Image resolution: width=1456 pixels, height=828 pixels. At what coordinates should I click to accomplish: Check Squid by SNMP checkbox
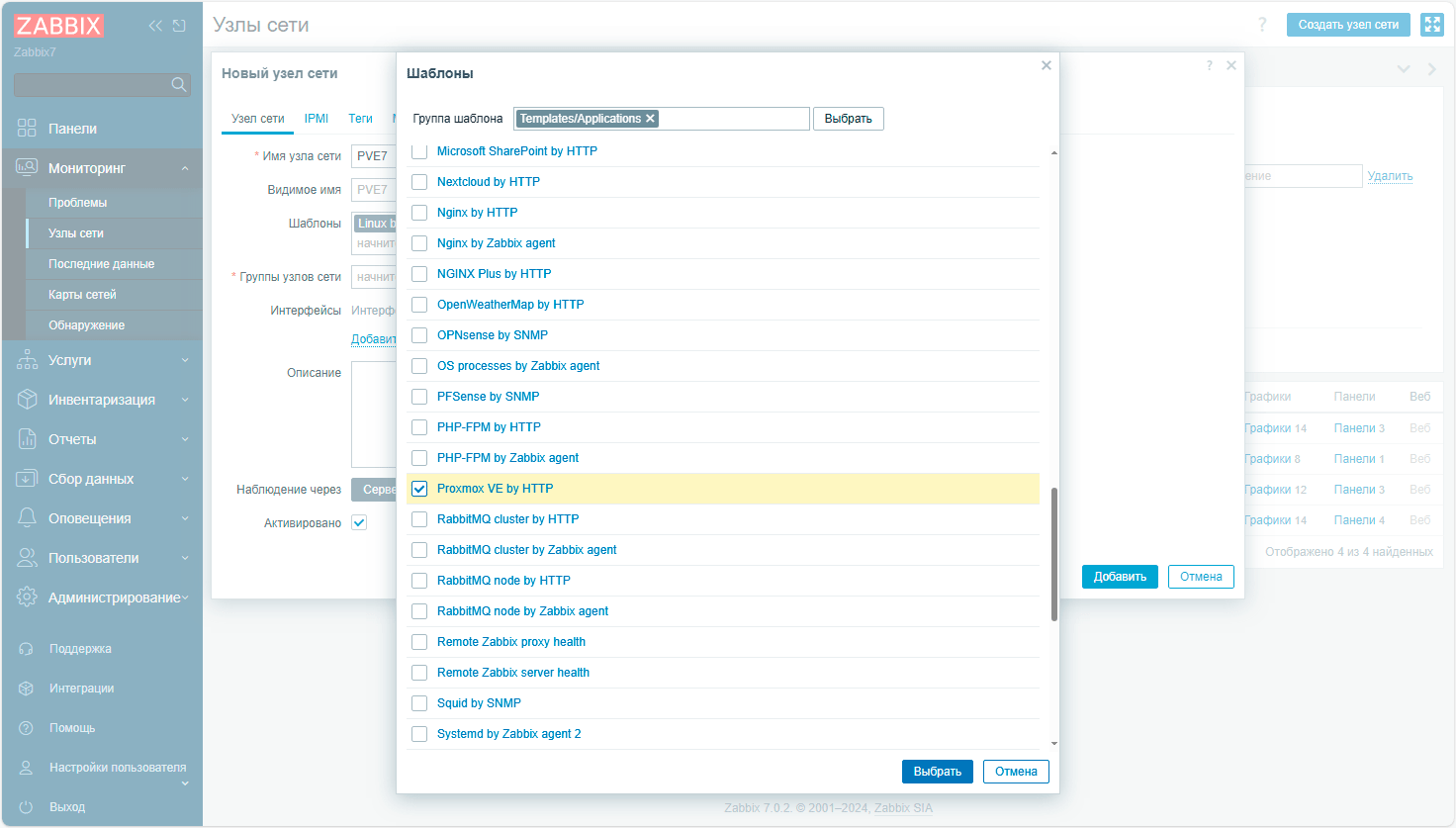click(419, 703)
